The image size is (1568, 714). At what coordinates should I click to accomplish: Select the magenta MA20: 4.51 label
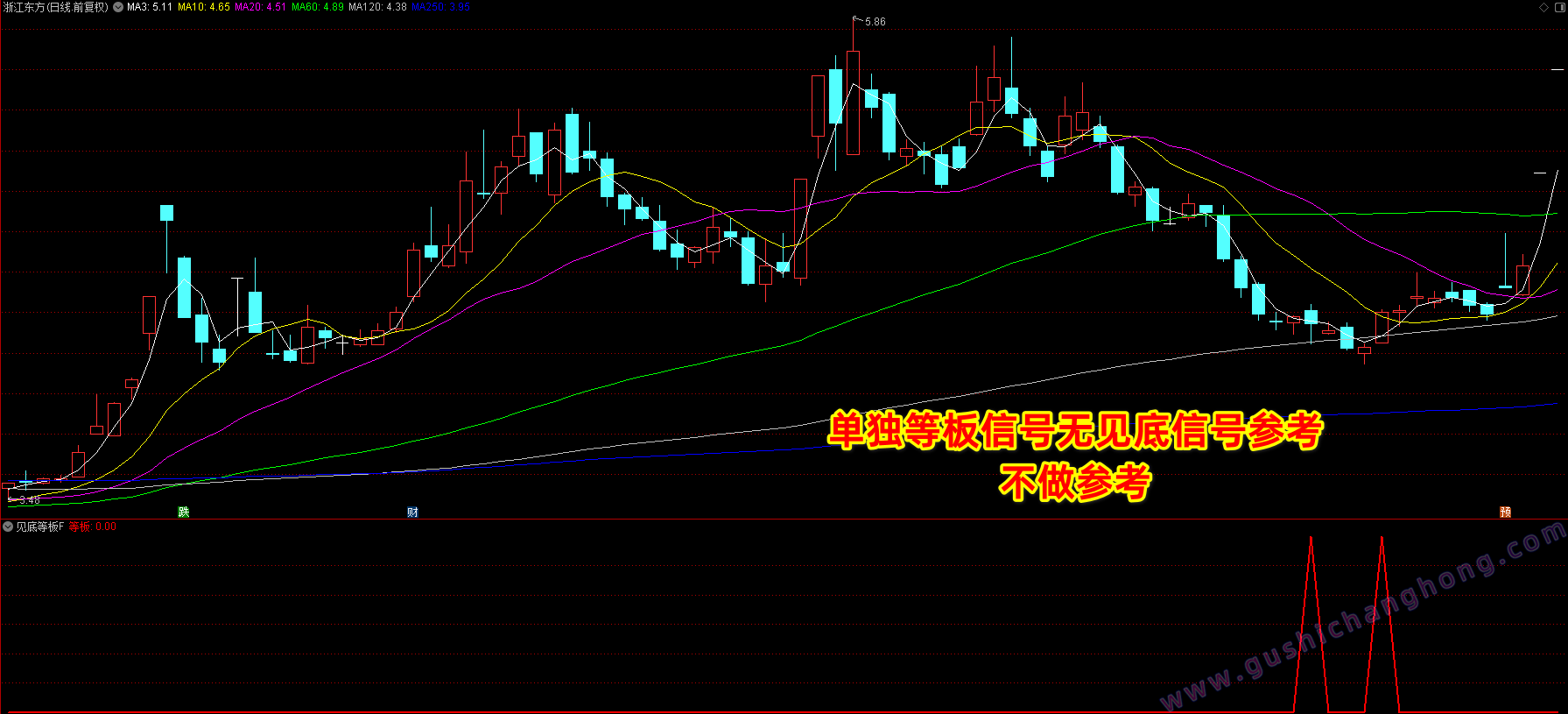point(261,7)
